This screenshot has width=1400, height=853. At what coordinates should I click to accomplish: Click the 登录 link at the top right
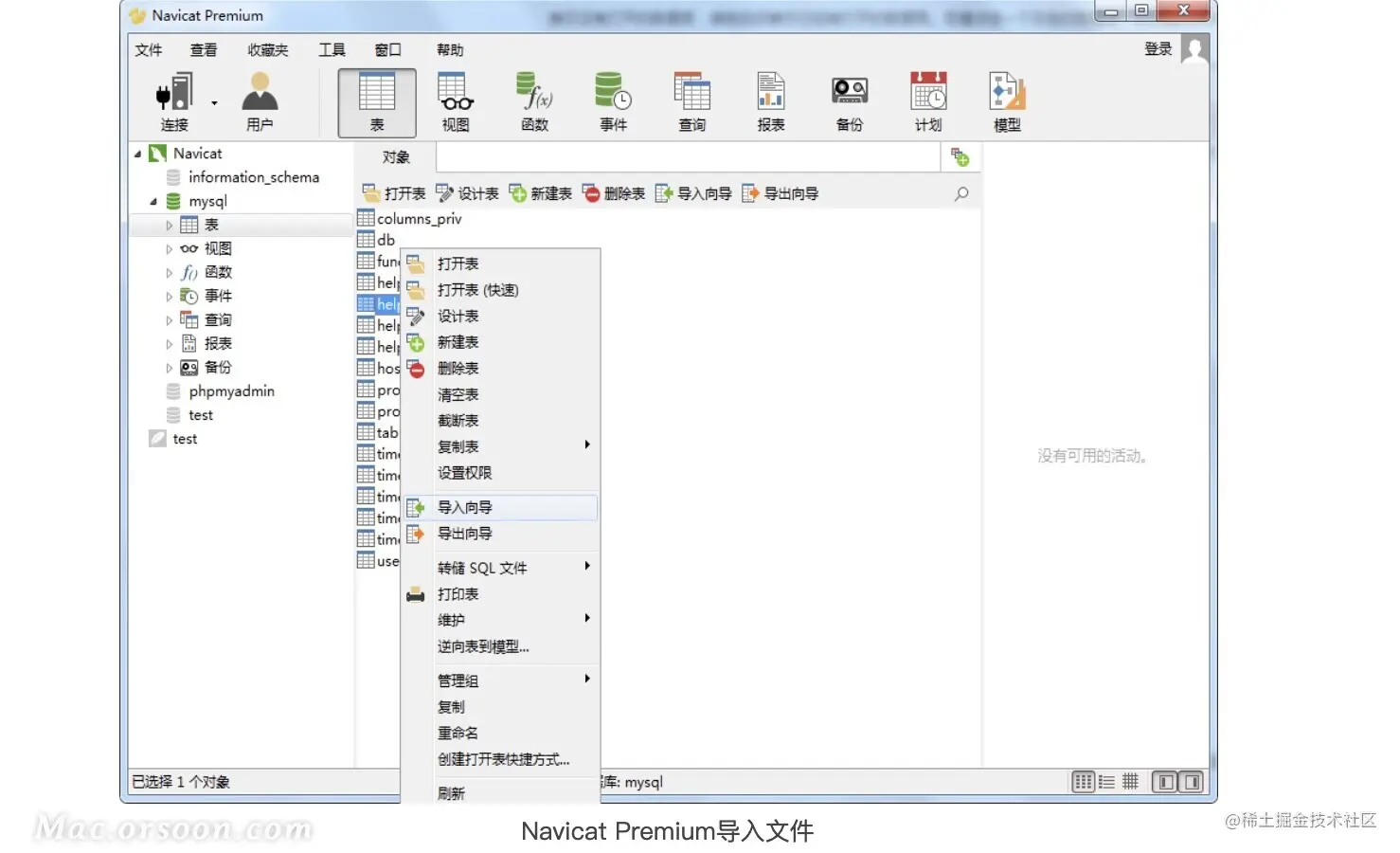(x=1158, y=49)
